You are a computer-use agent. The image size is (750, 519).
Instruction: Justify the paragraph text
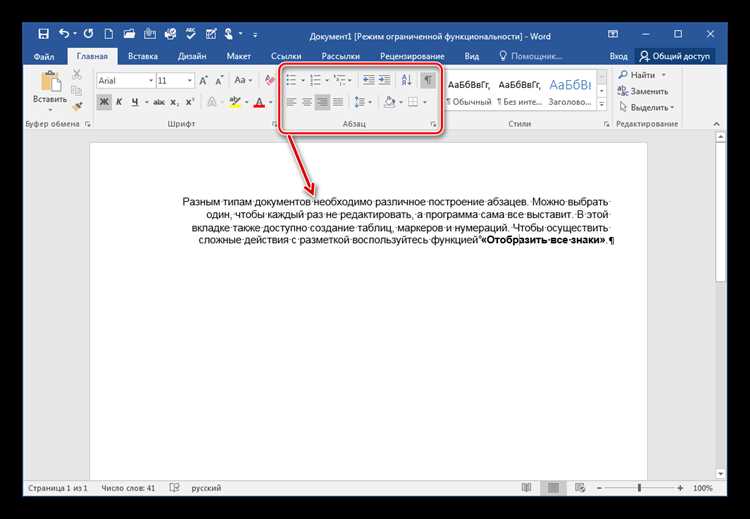(338, 102)
